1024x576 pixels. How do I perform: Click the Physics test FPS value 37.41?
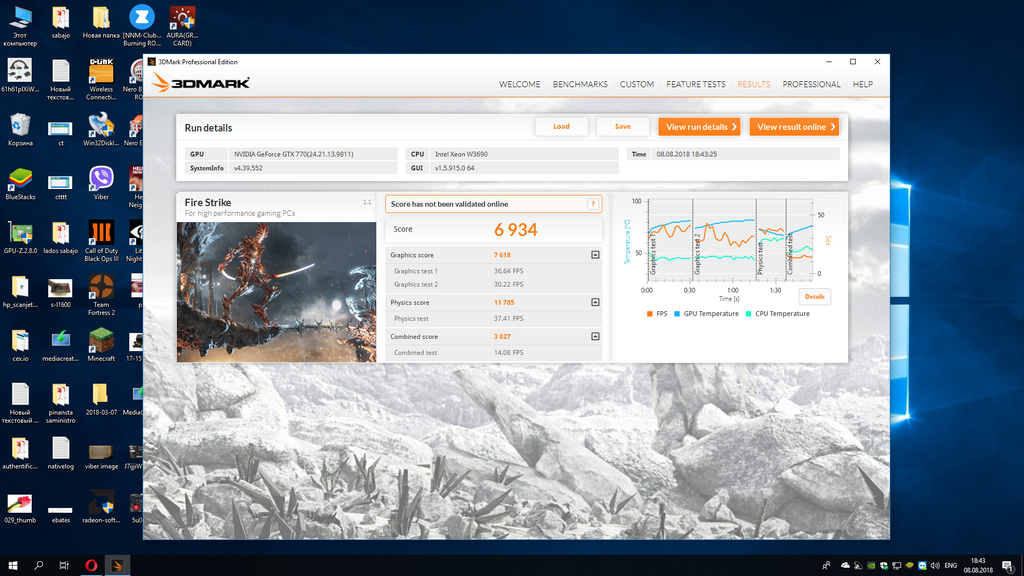[508, 319]
